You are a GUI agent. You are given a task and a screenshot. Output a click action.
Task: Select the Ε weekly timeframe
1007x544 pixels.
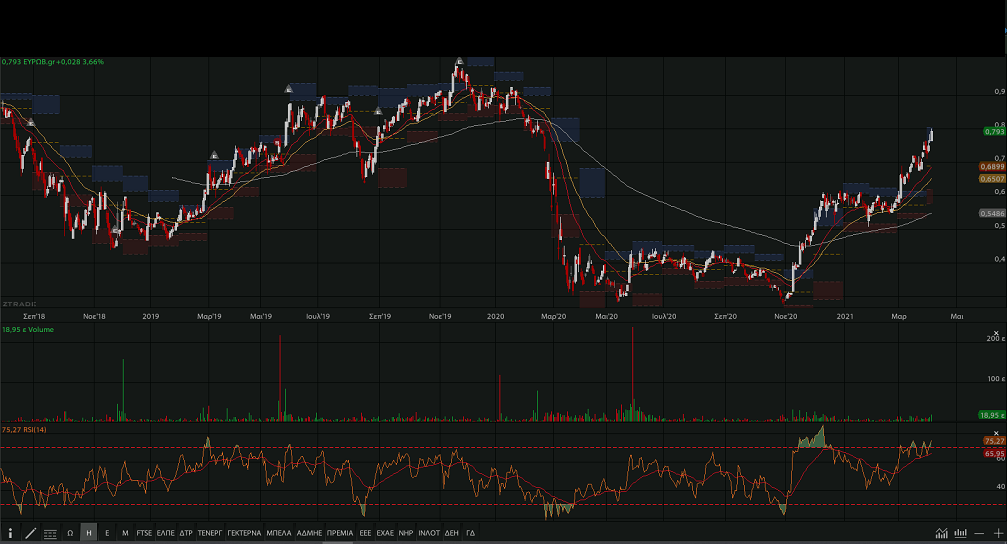107,533
